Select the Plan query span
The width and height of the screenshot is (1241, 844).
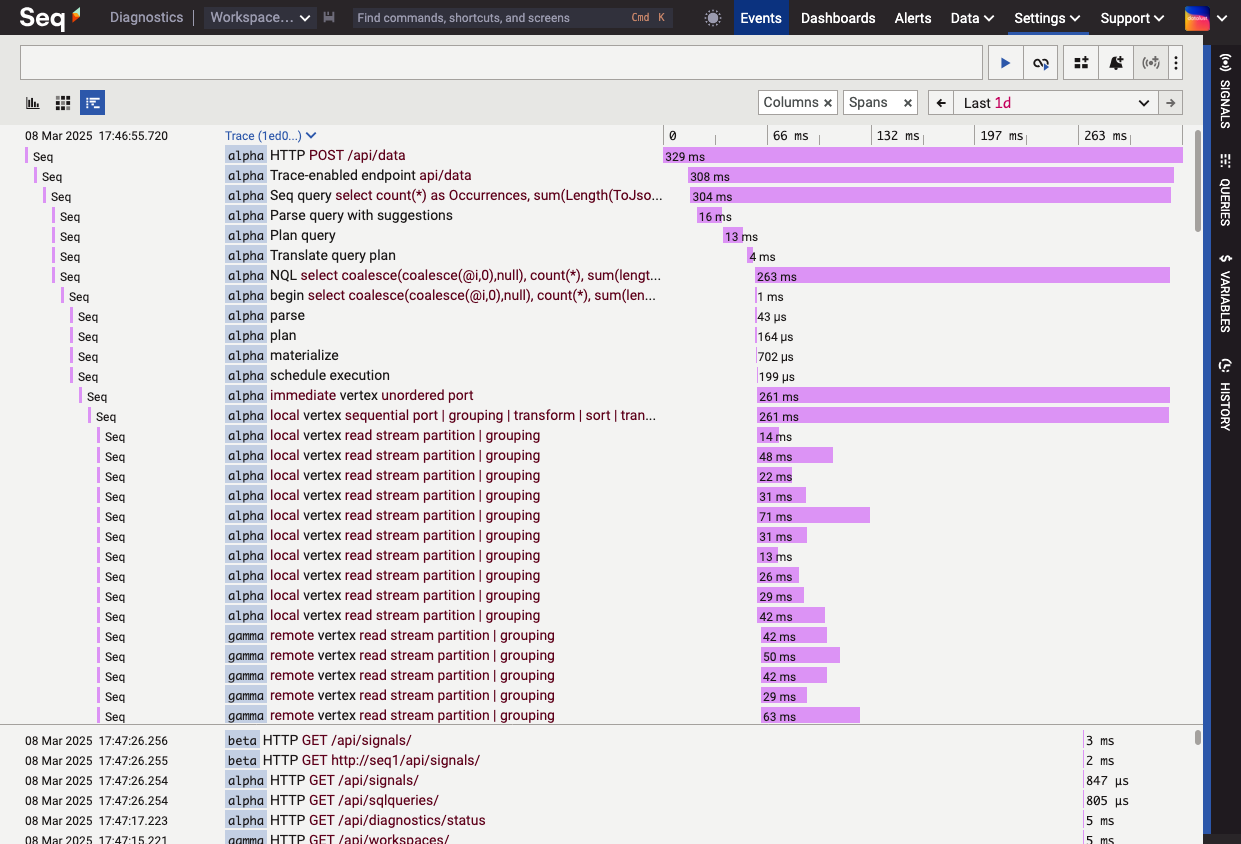[303, 236]
